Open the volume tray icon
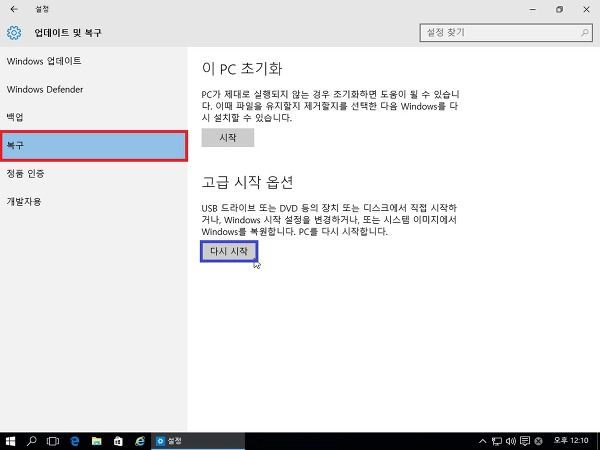Image resolution: width=600 pixels, height=450 pixels. click(x=511, y=442)
